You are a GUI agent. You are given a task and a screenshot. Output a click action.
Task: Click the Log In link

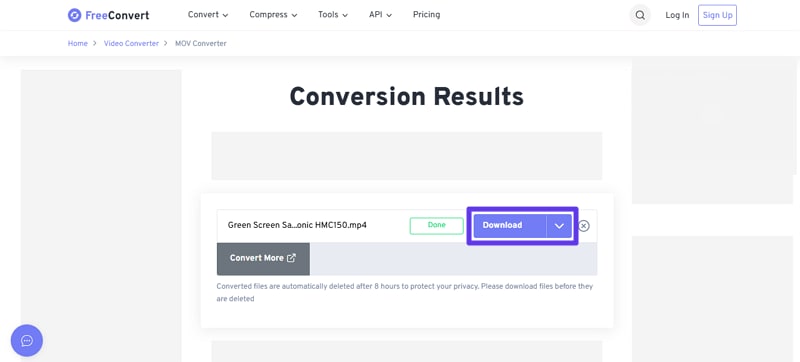tap(677, 15)
